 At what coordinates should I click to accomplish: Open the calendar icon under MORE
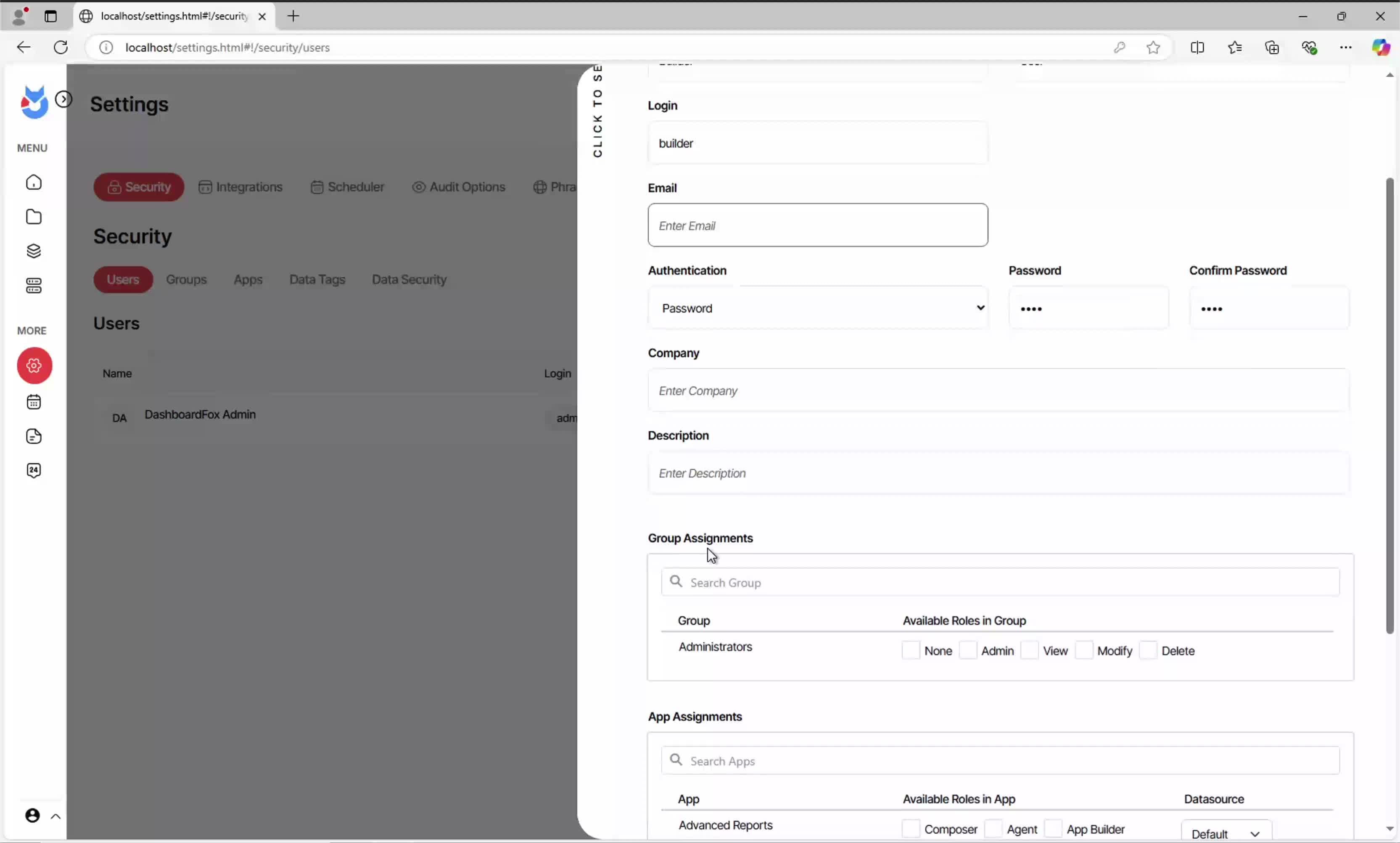coord(34,402)
